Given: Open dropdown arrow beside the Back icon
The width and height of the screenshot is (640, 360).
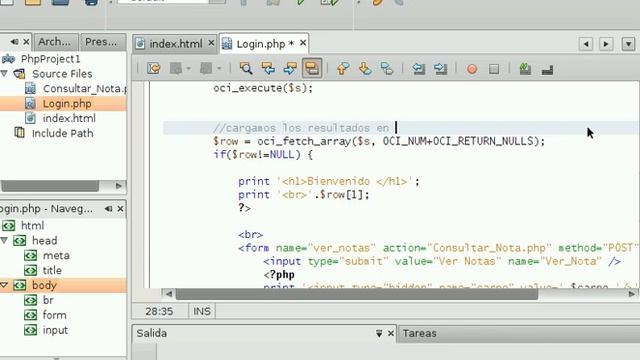Looking at the screenshot, I should click(188, 69).
